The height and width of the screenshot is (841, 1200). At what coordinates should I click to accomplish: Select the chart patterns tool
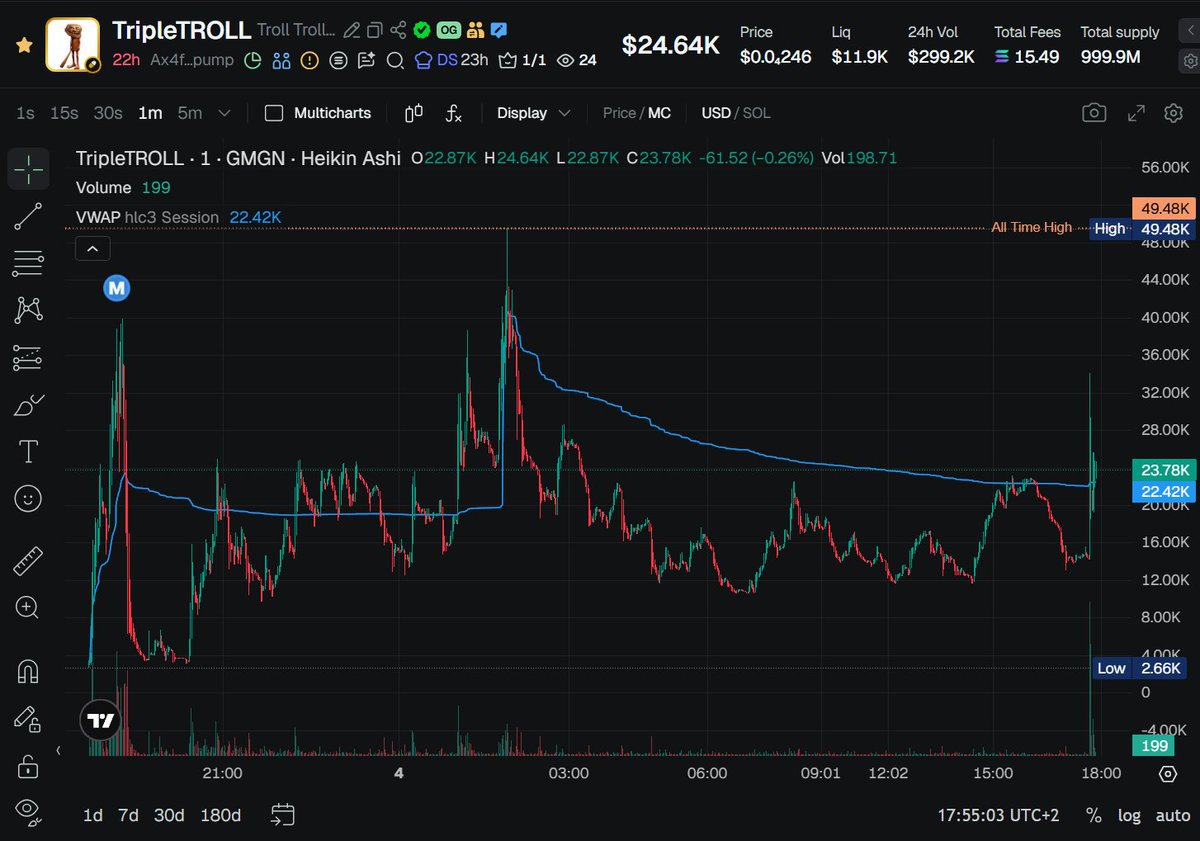coord(29,311)
